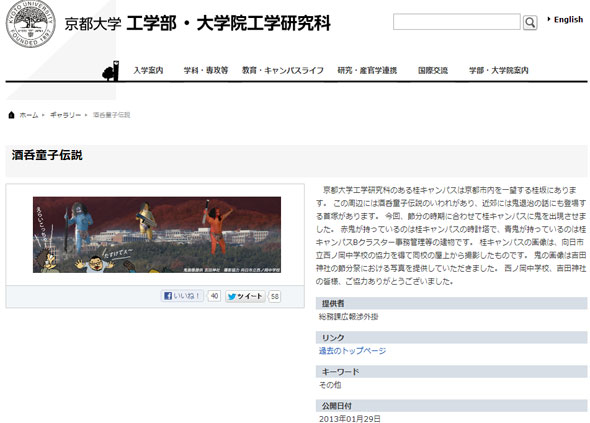Open the 国際交流 menu
This screenshot has width=590, height=423.
(433, 70)
